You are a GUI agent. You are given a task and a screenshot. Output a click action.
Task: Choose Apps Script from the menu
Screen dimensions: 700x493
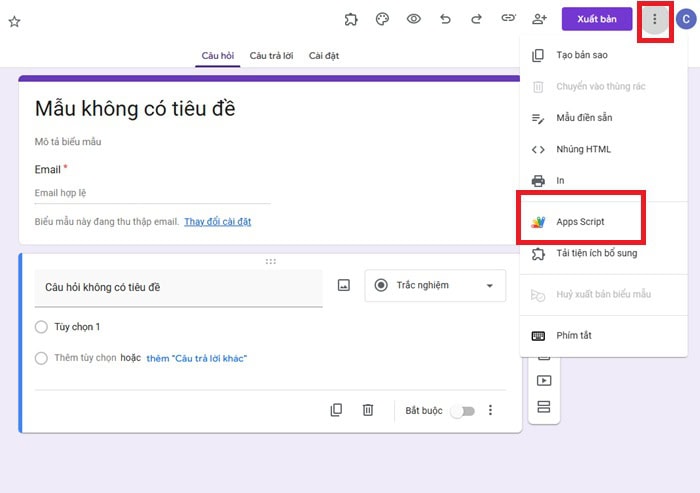[x=580, y=221]
